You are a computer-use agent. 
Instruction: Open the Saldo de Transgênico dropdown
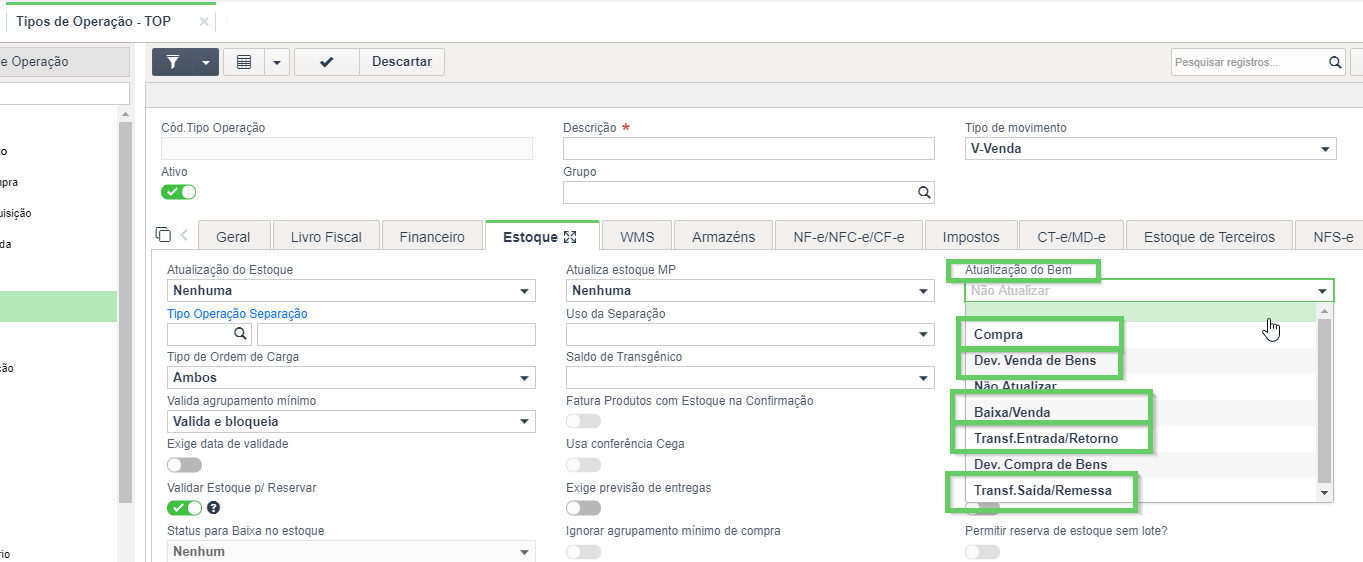coord(750,378)
